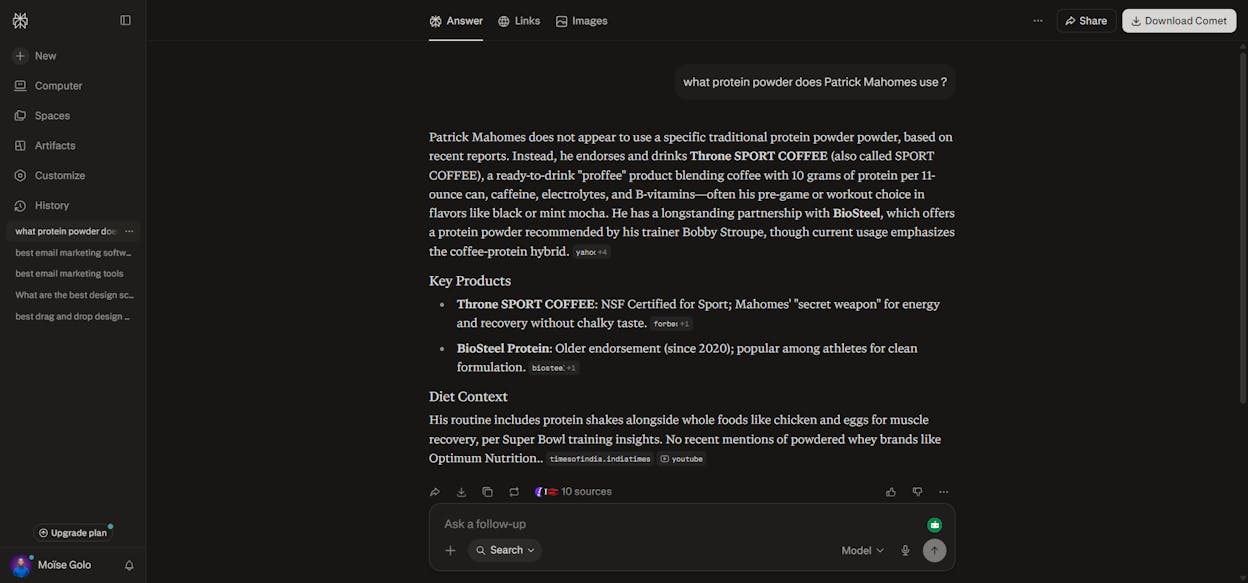Open the Model dropdown

click(x=862, y=550)
